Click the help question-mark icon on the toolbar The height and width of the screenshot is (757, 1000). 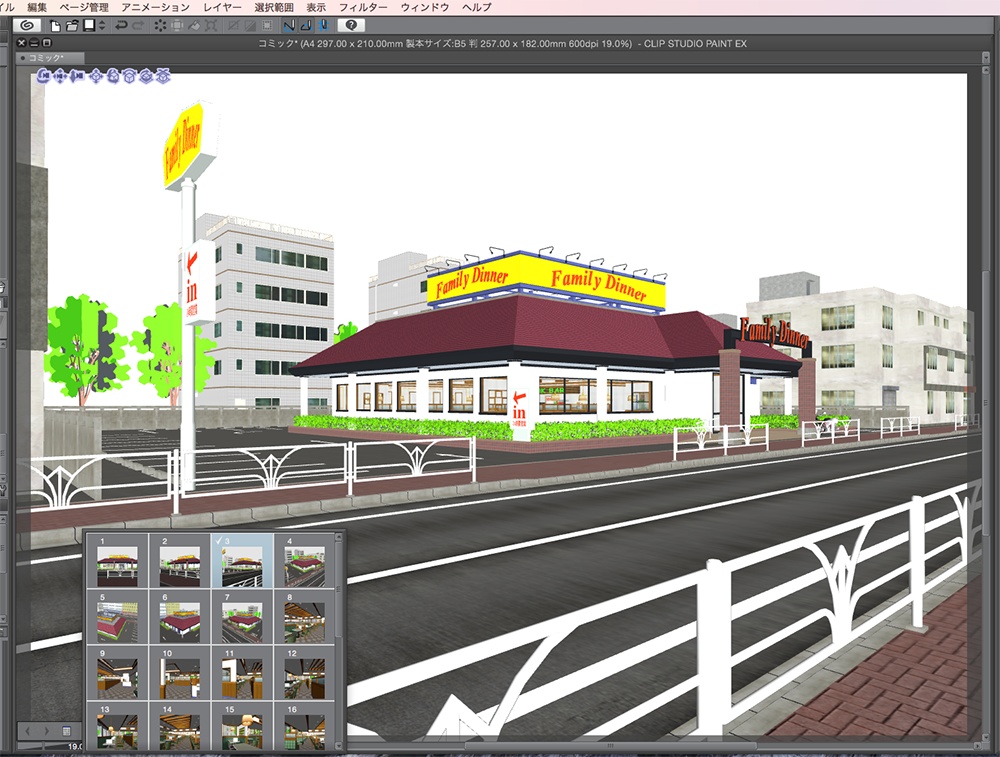[x=351, y=25]
